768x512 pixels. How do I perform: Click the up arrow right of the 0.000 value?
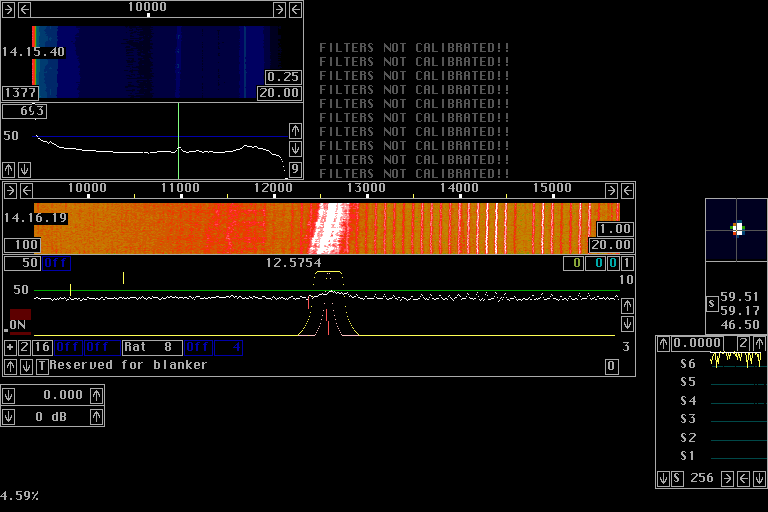tap(96, 395)
